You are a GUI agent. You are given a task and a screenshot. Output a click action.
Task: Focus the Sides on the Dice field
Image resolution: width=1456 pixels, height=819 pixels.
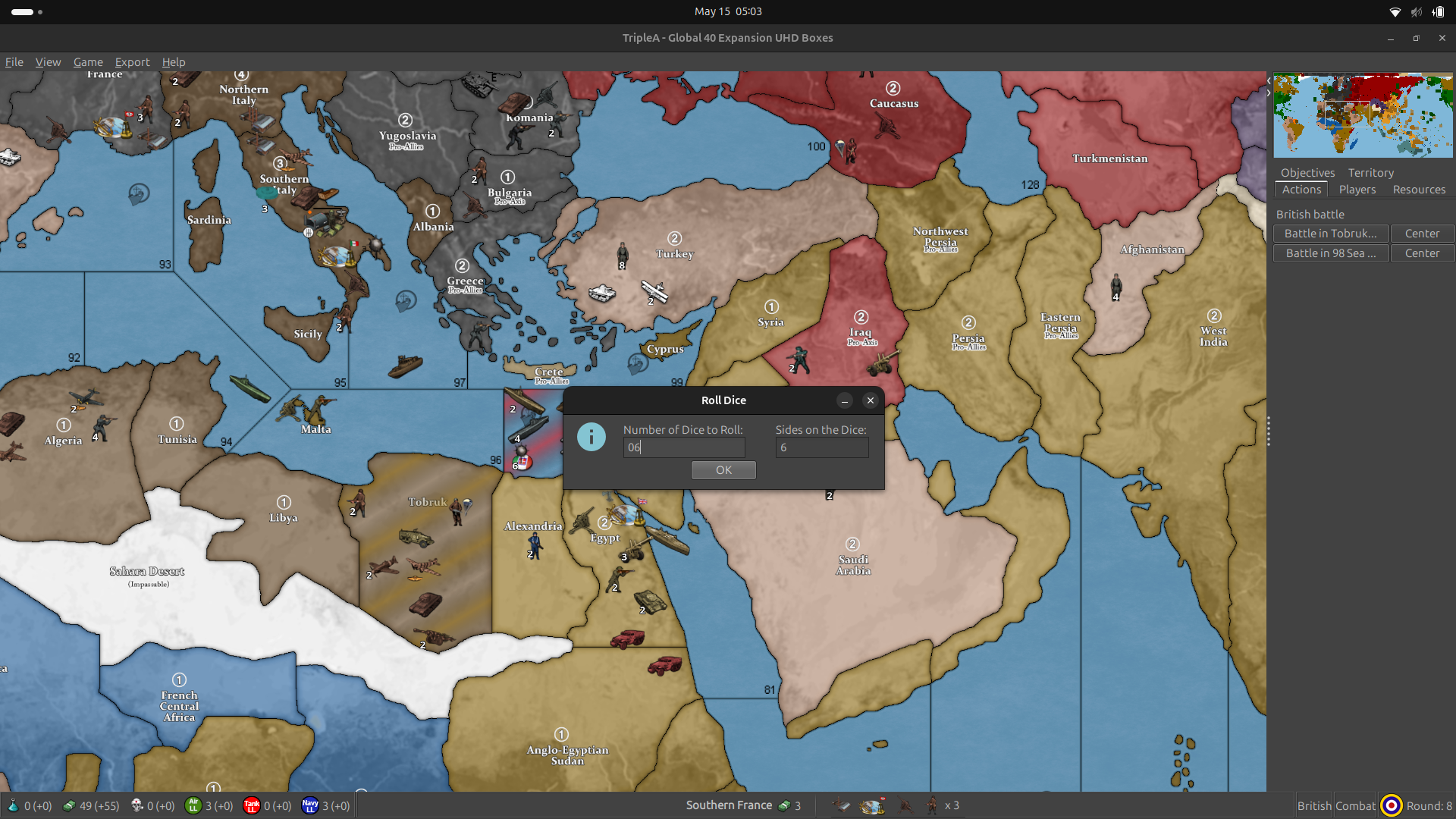[822, 447]
